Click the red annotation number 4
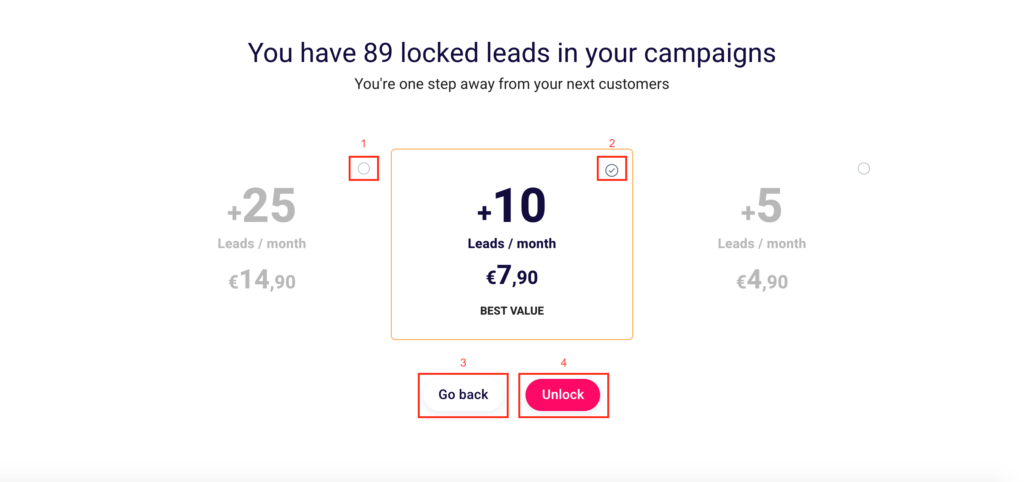This screenshot has width=1024, height=482. coord(564,363)
